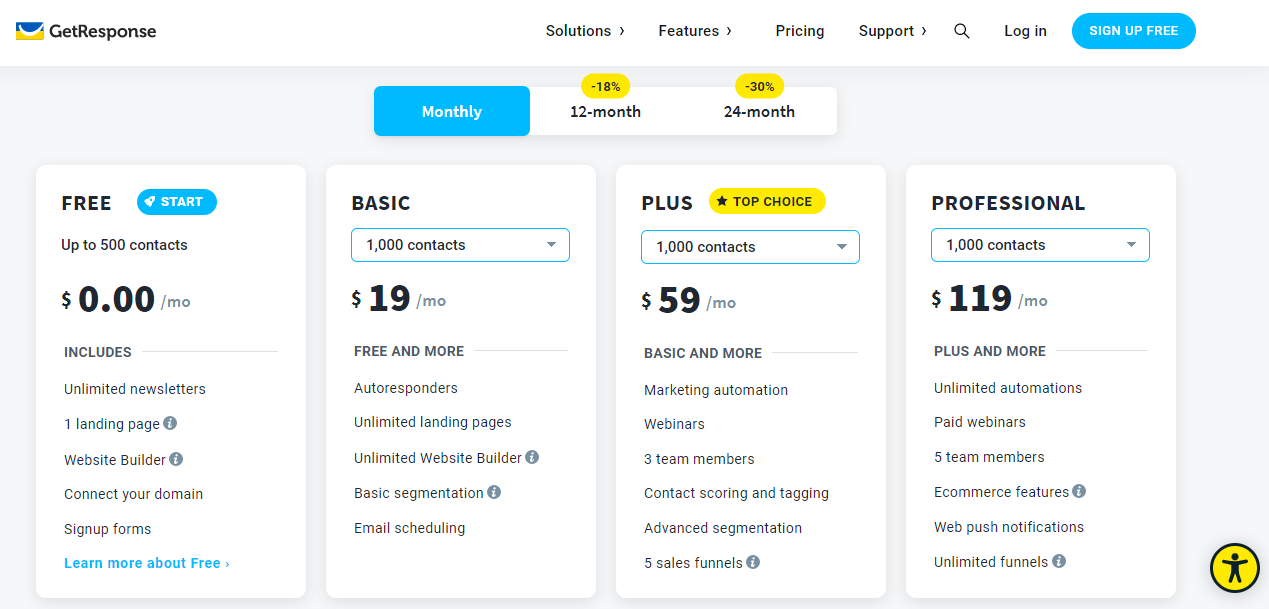This screenshot has width=1269, height=609.
Task: Click info icon beside Website Builder in Free
Action: (x=176, y=459)
